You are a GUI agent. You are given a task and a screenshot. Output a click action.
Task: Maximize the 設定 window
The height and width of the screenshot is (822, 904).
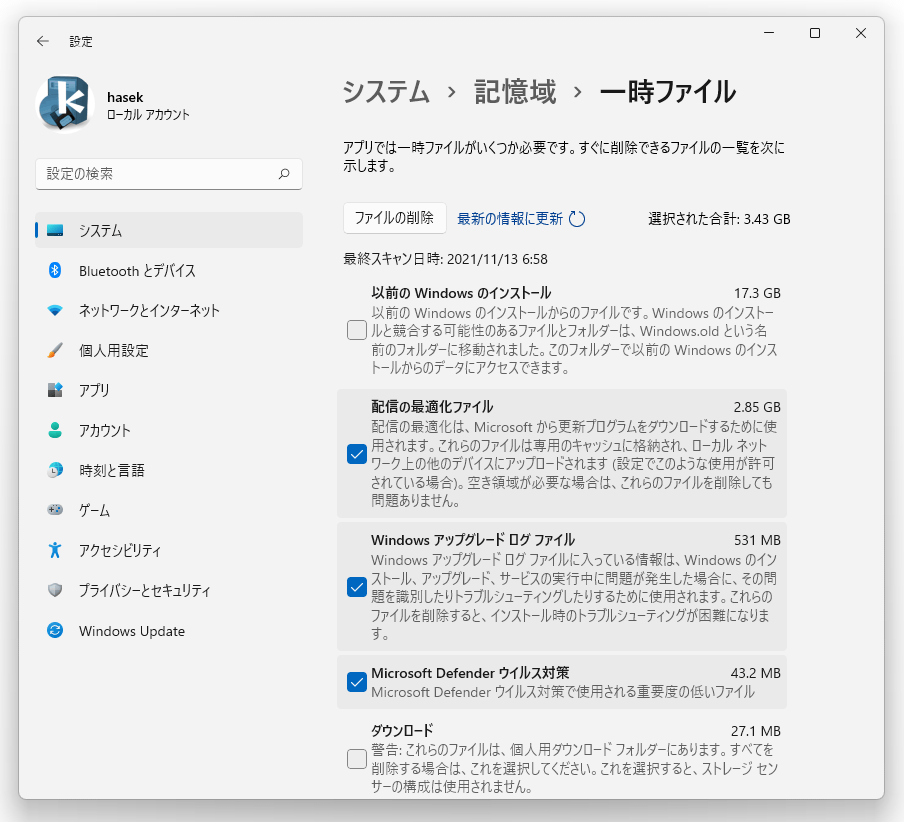pyautogui.click(x=815, y=33)
